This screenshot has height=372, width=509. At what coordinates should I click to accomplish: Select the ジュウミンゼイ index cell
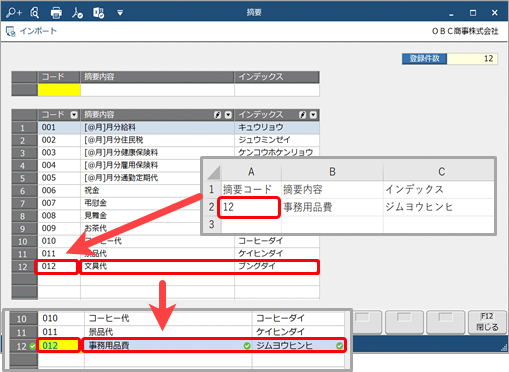click(x=277, y=140)
